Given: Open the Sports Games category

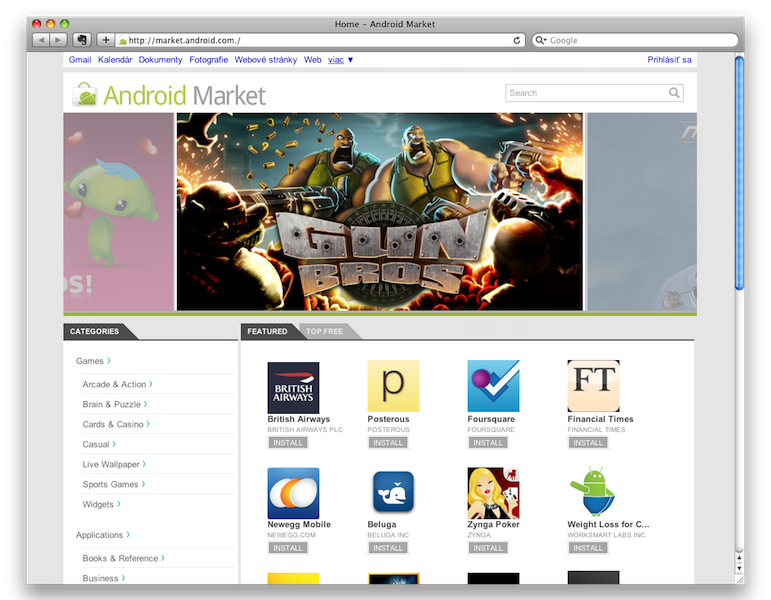Looking at the screenshot, I should coord(114,484).
